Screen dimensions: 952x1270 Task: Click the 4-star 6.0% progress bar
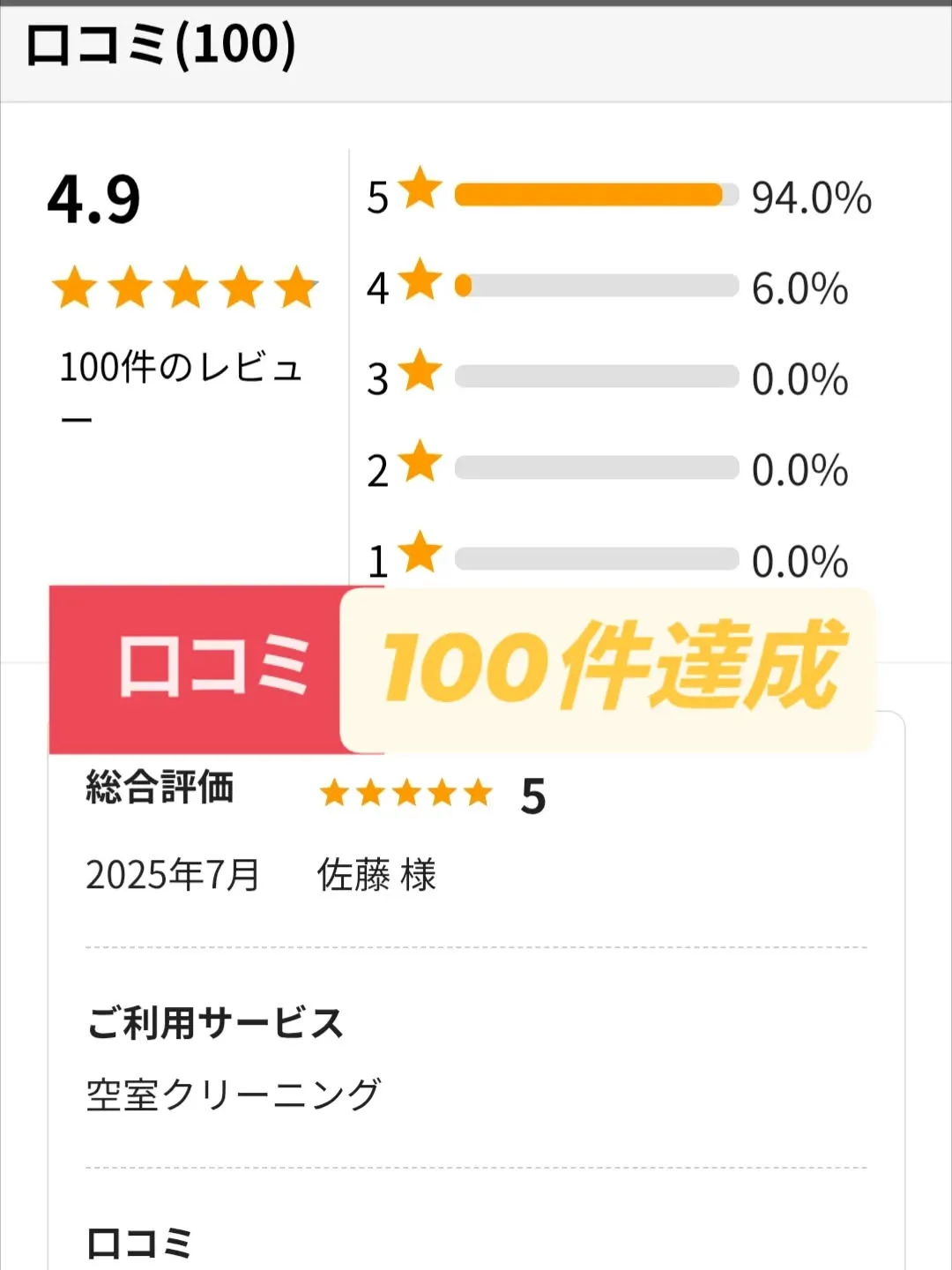(x=597, y=286)
